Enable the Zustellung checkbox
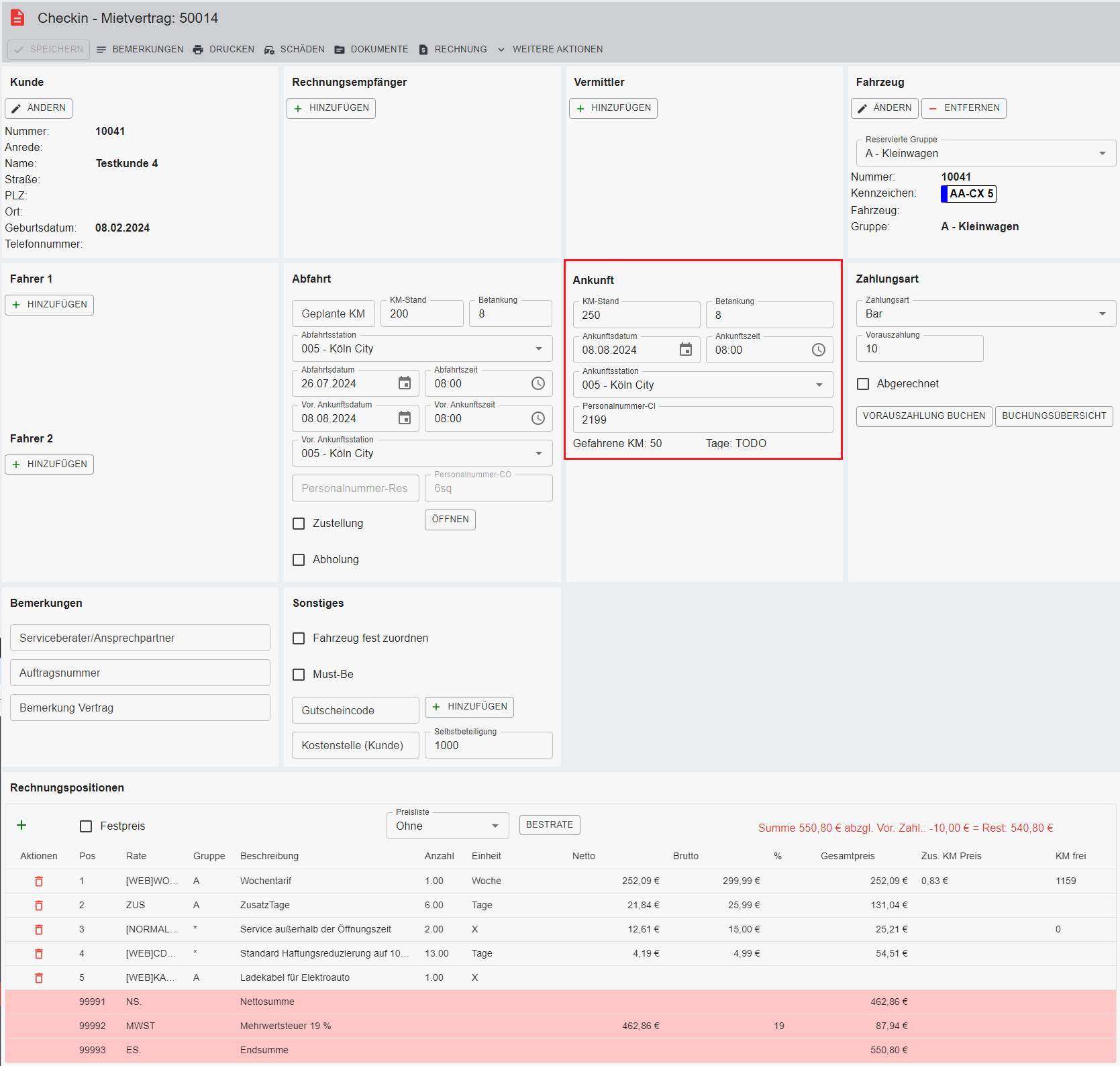Viewport: 1120px width, 1066px height. point(299,524)
